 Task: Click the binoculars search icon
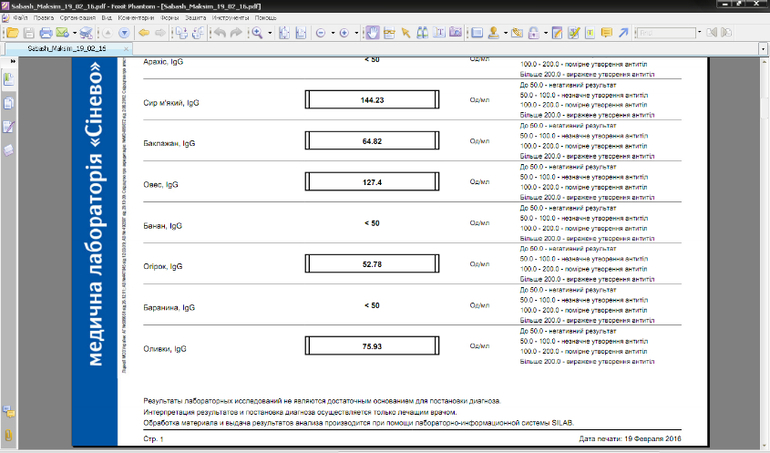click(422, 33)
